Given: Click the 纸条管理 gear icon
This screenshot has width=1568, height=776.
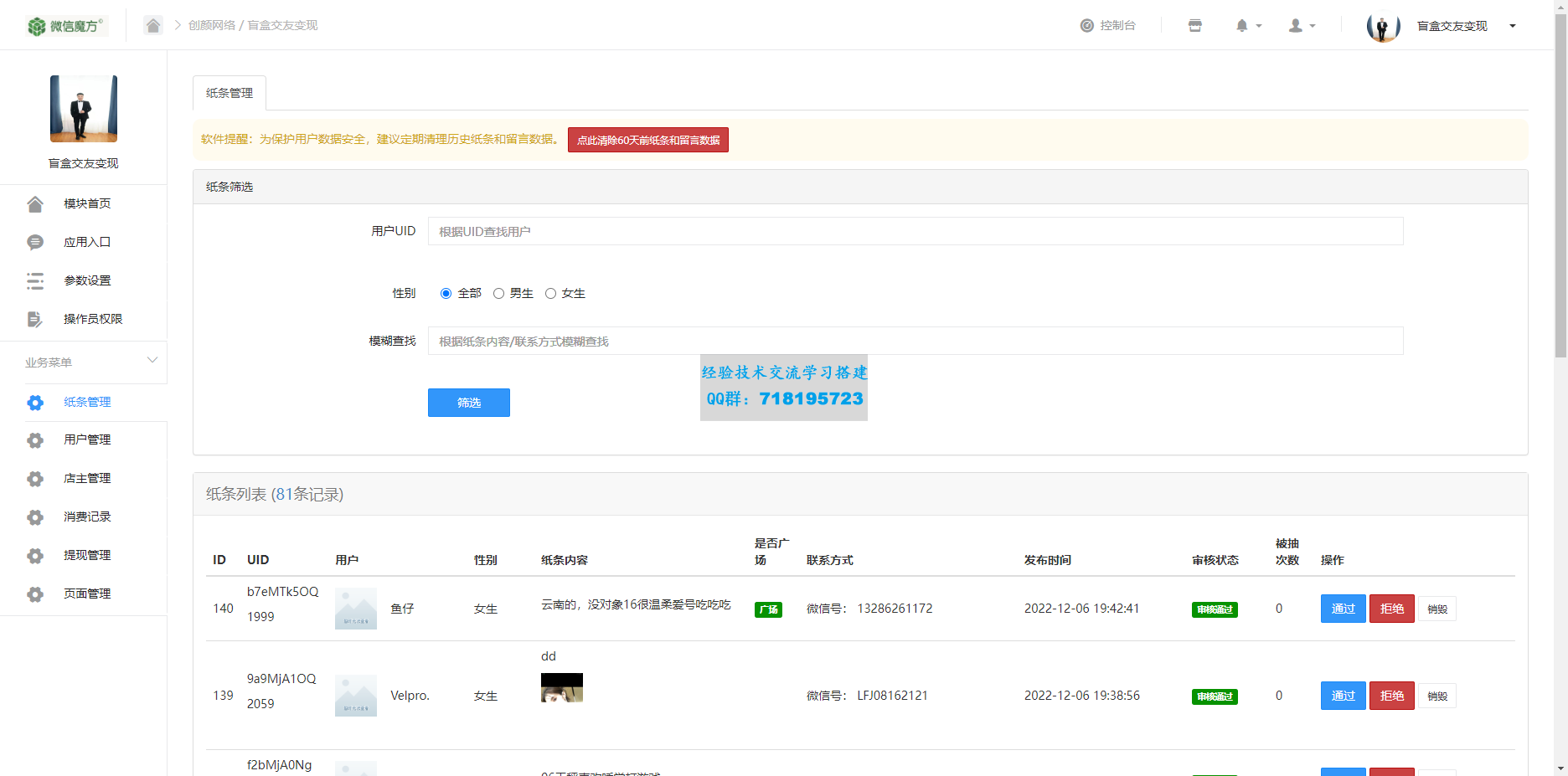Looking at the screenshot, I should 35,403.
